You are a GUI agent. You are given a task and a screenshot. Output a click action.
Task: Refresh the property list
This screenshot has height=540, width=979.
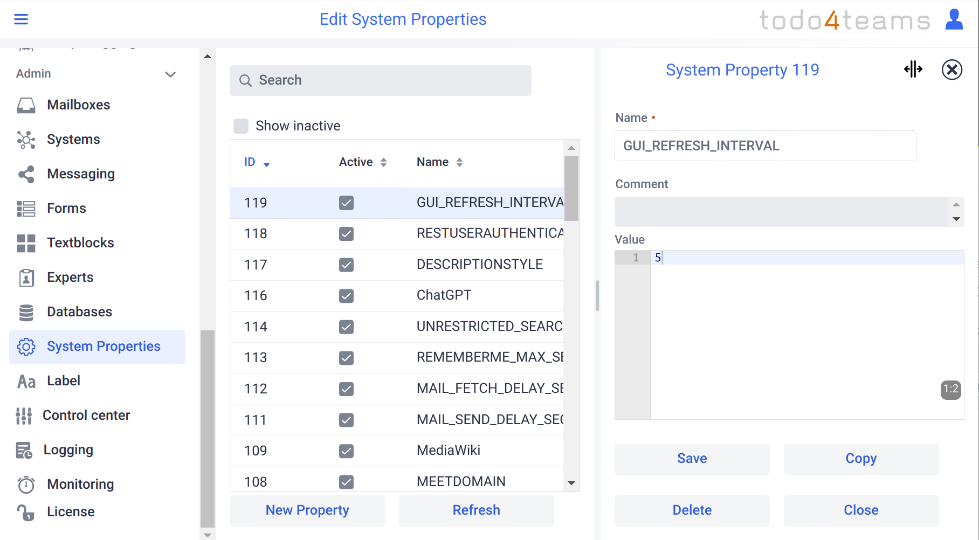pyautogui.click(x=476, y=511)
